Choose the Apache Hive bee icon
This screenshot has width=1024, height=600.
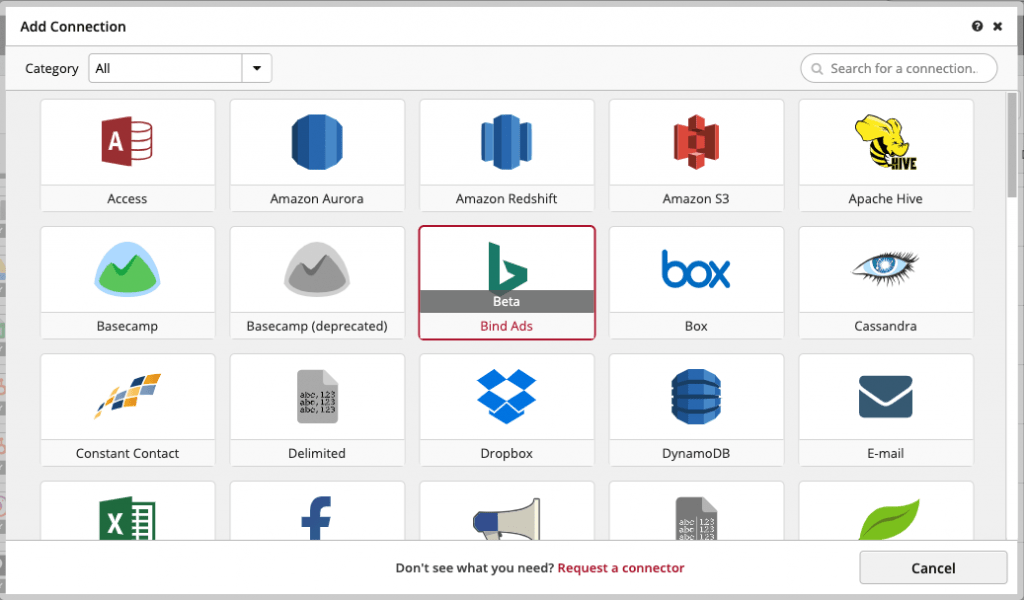[x=886, y=142]
